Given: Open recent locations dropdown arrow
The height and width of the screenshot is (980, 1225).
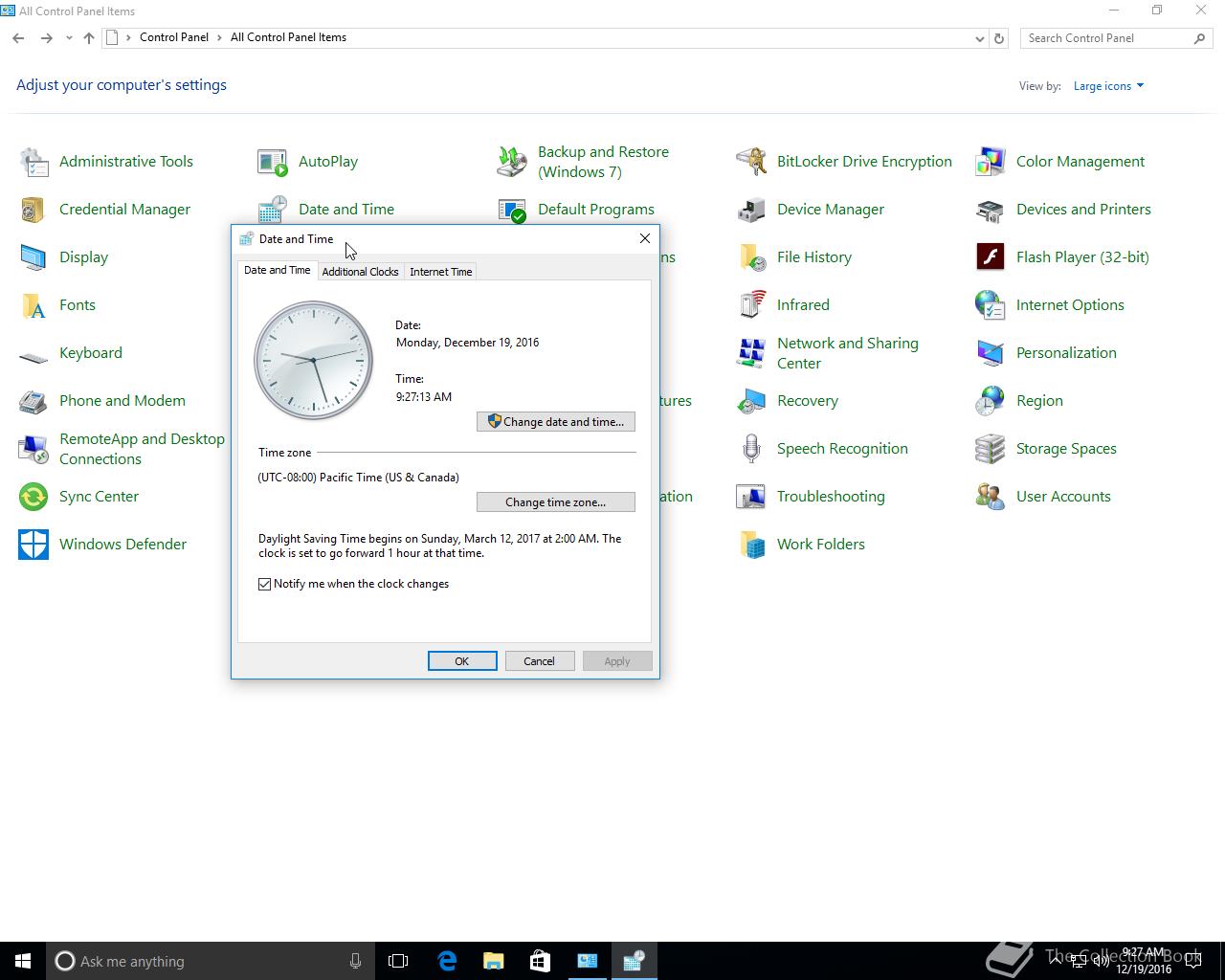Looking at the screenshot, I should 69,38.
